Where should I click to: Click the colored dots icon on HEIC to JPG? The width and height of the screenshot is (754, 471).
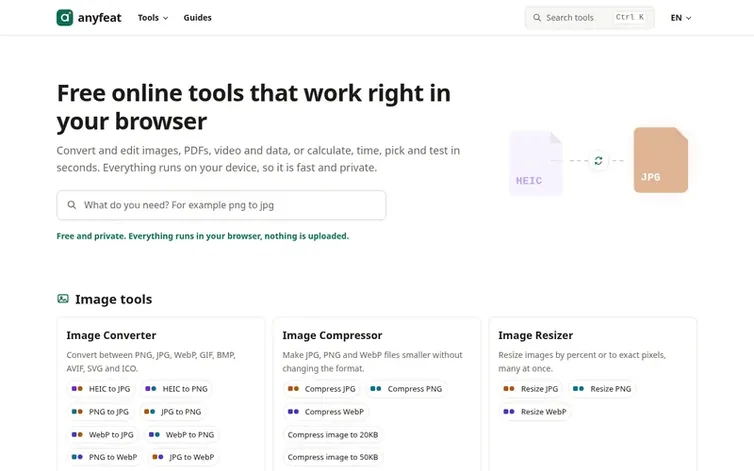[77, 389]
